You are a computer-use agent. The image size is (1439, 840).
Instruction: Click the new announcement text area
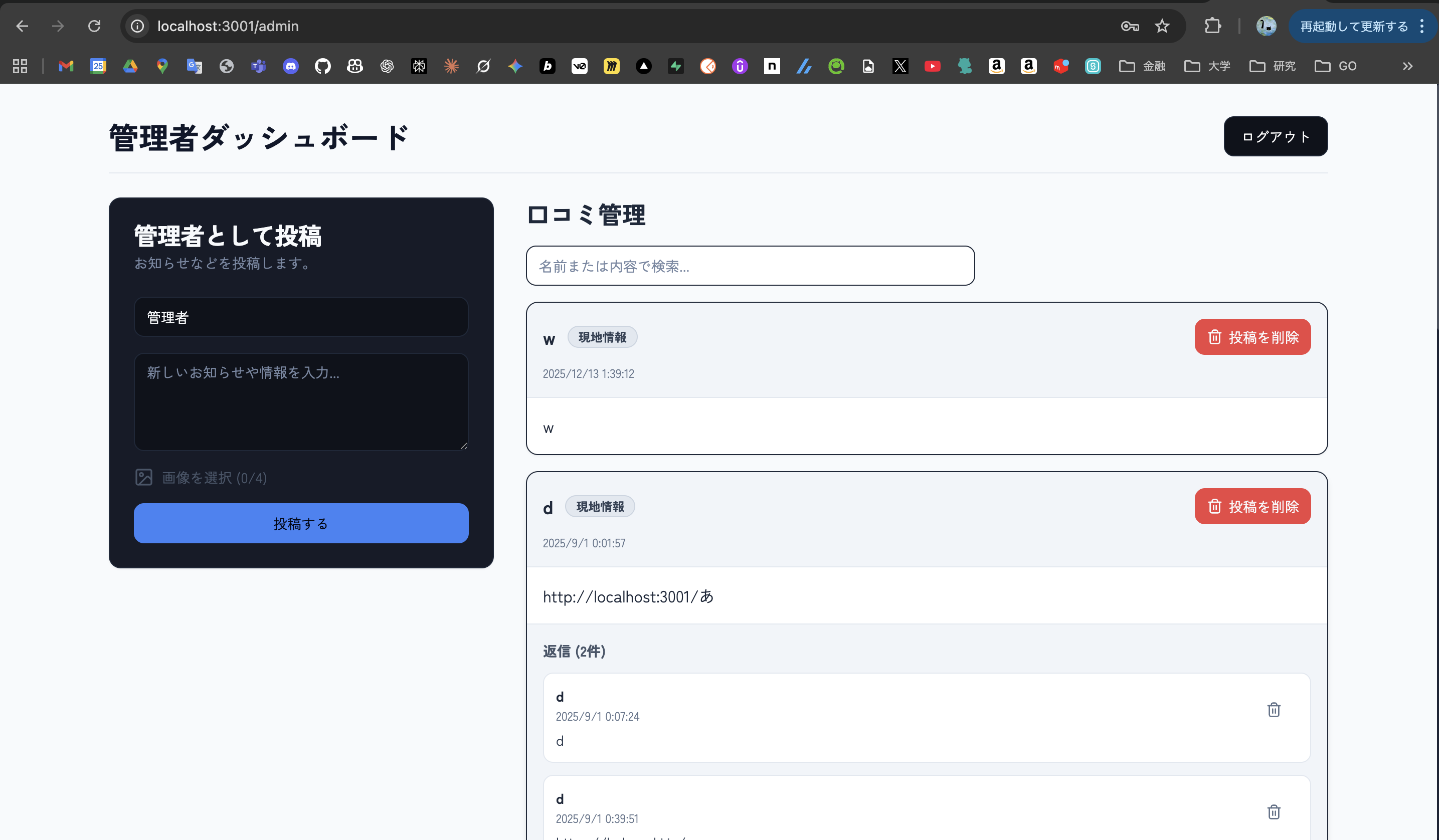point(301,402)
